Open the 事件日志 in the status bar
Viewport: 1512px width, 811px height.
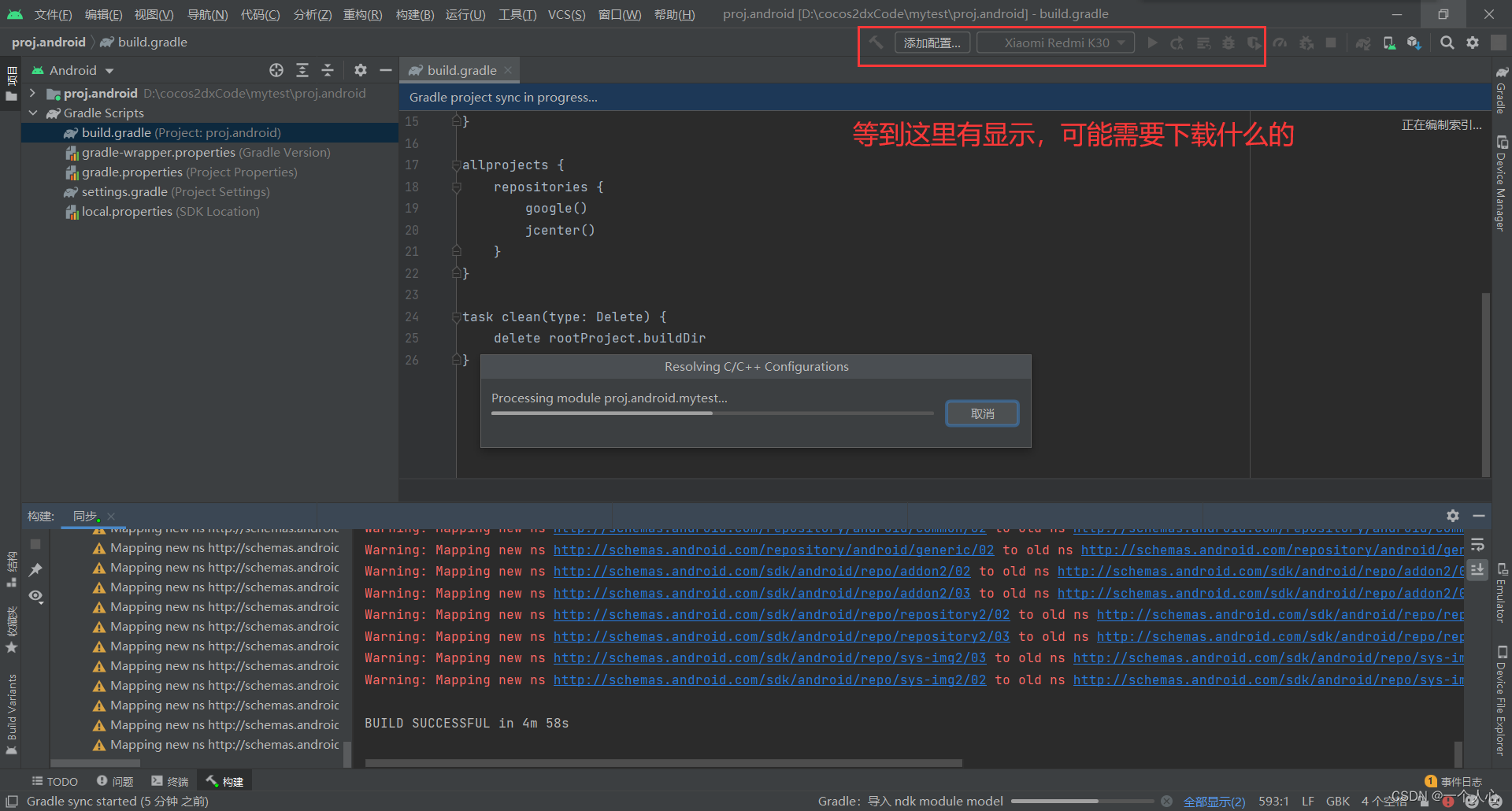(x=1462, y=781)
